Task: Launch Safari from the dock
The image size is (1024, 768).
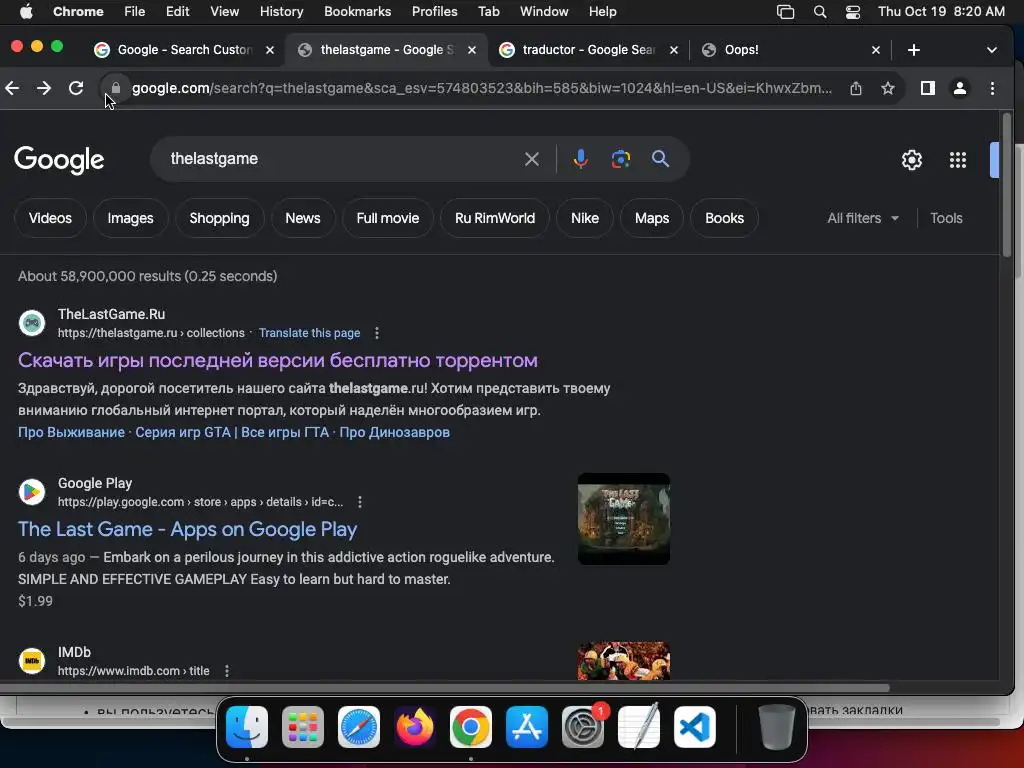Action: point(359,727)
